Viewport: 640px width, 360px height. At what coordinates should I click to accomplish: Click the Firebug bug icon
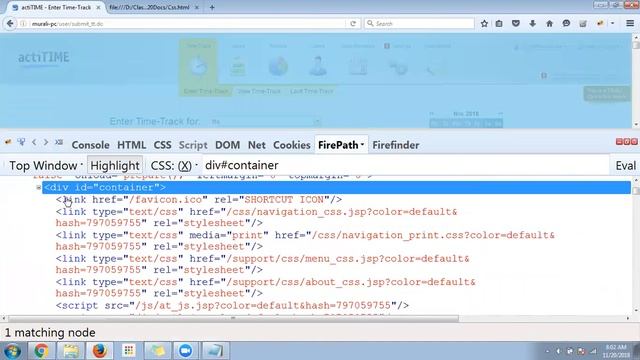[8, 142]
